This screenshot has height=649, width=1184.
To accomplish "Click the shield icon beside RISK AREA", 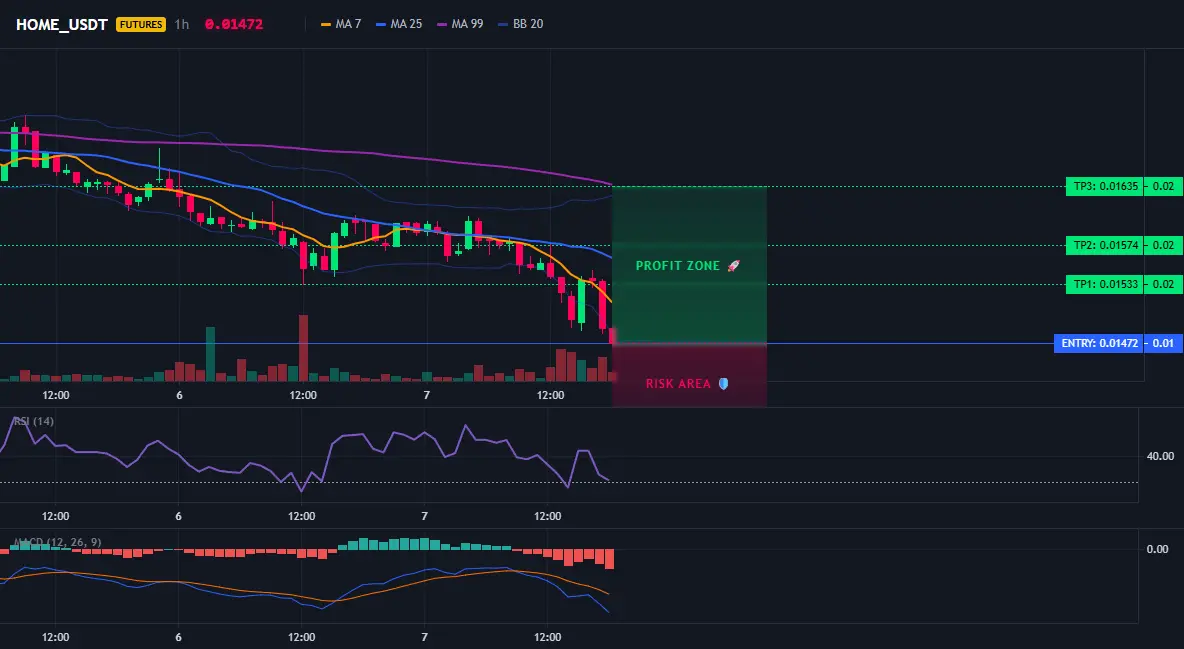I will 723,384.
